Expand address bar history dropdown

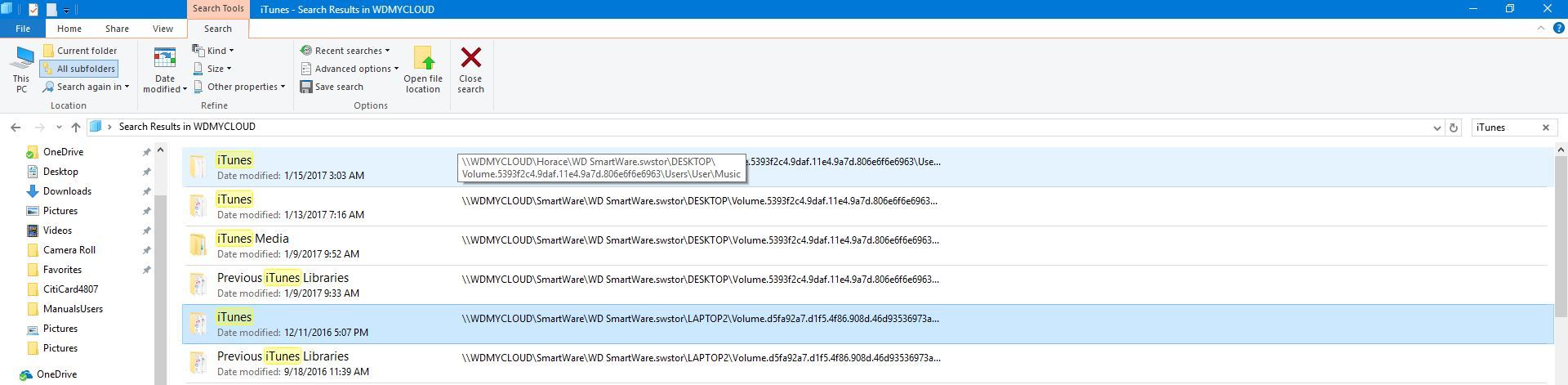[1437, 128]
